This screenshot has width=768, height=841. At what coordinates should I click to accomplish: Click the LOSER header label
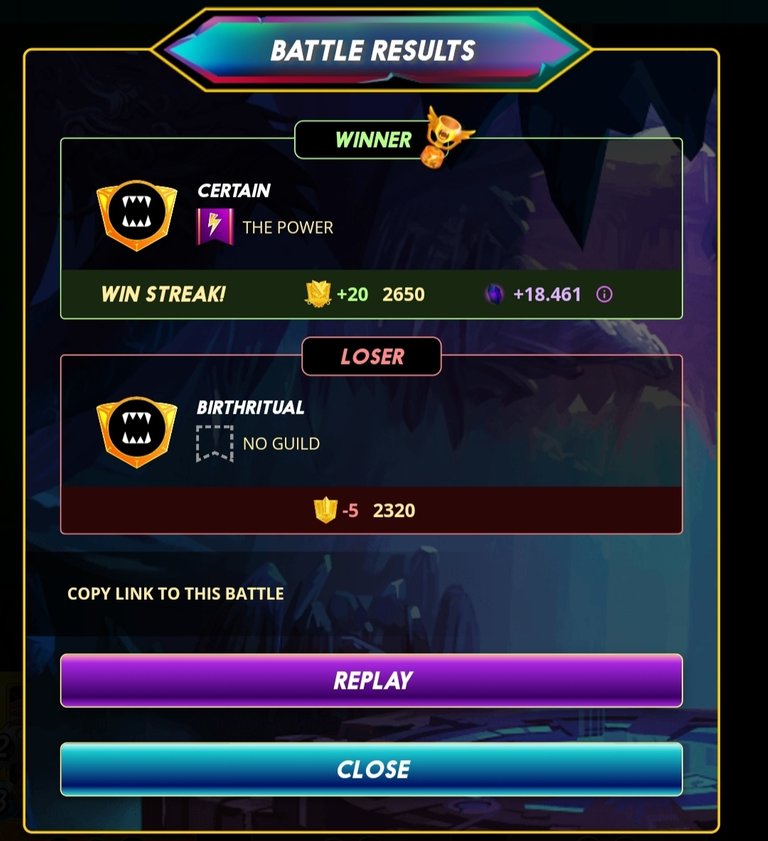372,357
